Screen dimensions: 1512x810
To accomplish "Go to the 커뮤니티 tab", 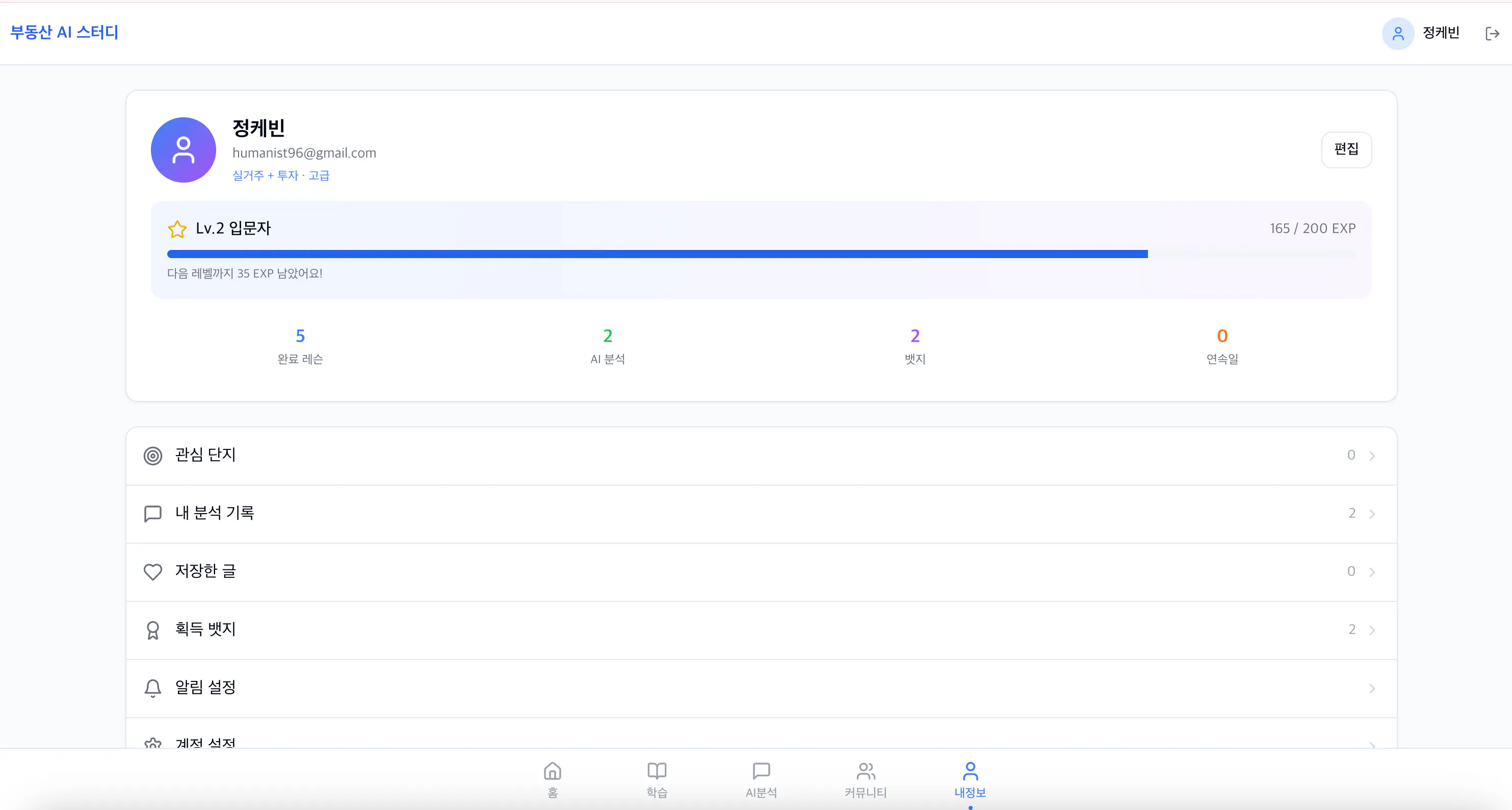I will click(865, 779).
